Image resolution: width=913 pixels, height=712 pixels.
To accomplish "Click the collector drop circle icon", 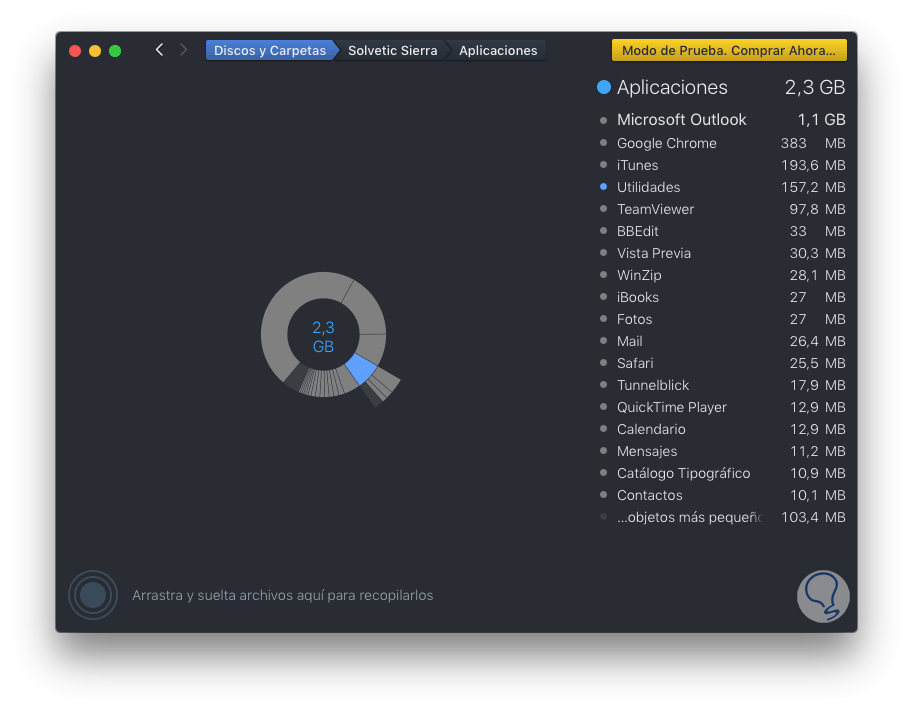I will tap(93, 595).
